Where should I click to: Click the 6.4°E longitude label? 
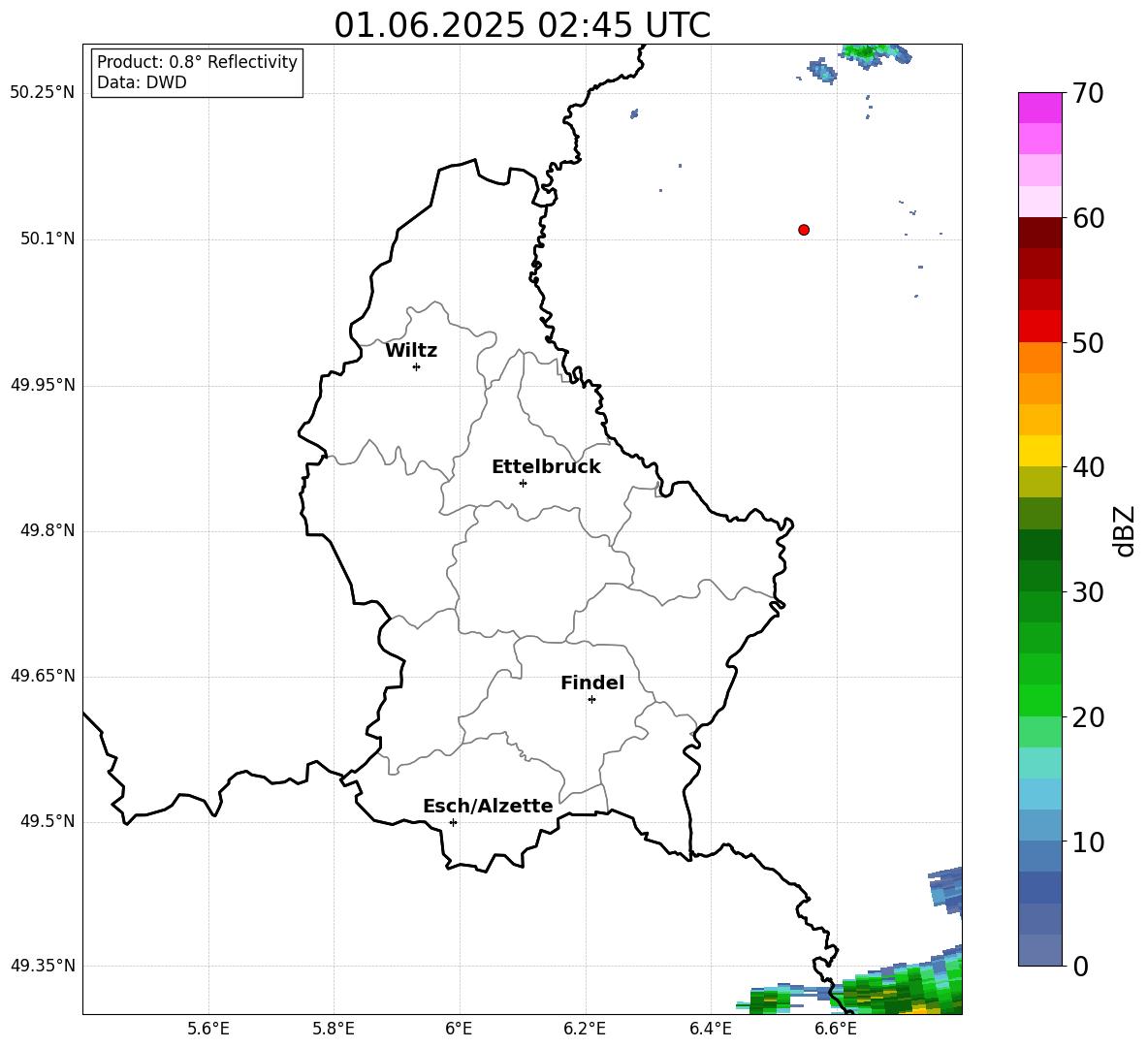coord(710,1029)
